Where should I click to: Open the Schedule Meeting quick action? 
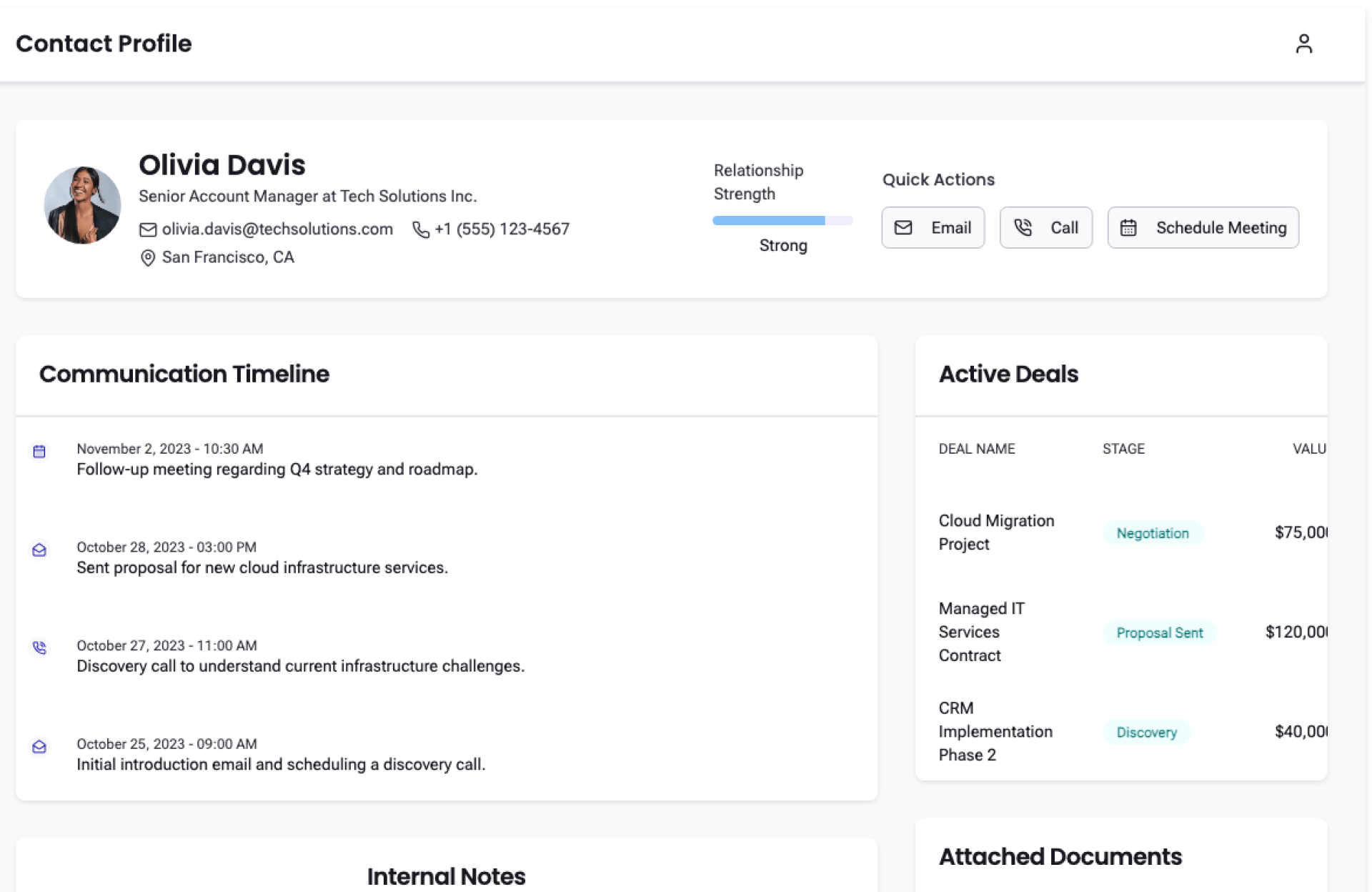click(1203, 228)
